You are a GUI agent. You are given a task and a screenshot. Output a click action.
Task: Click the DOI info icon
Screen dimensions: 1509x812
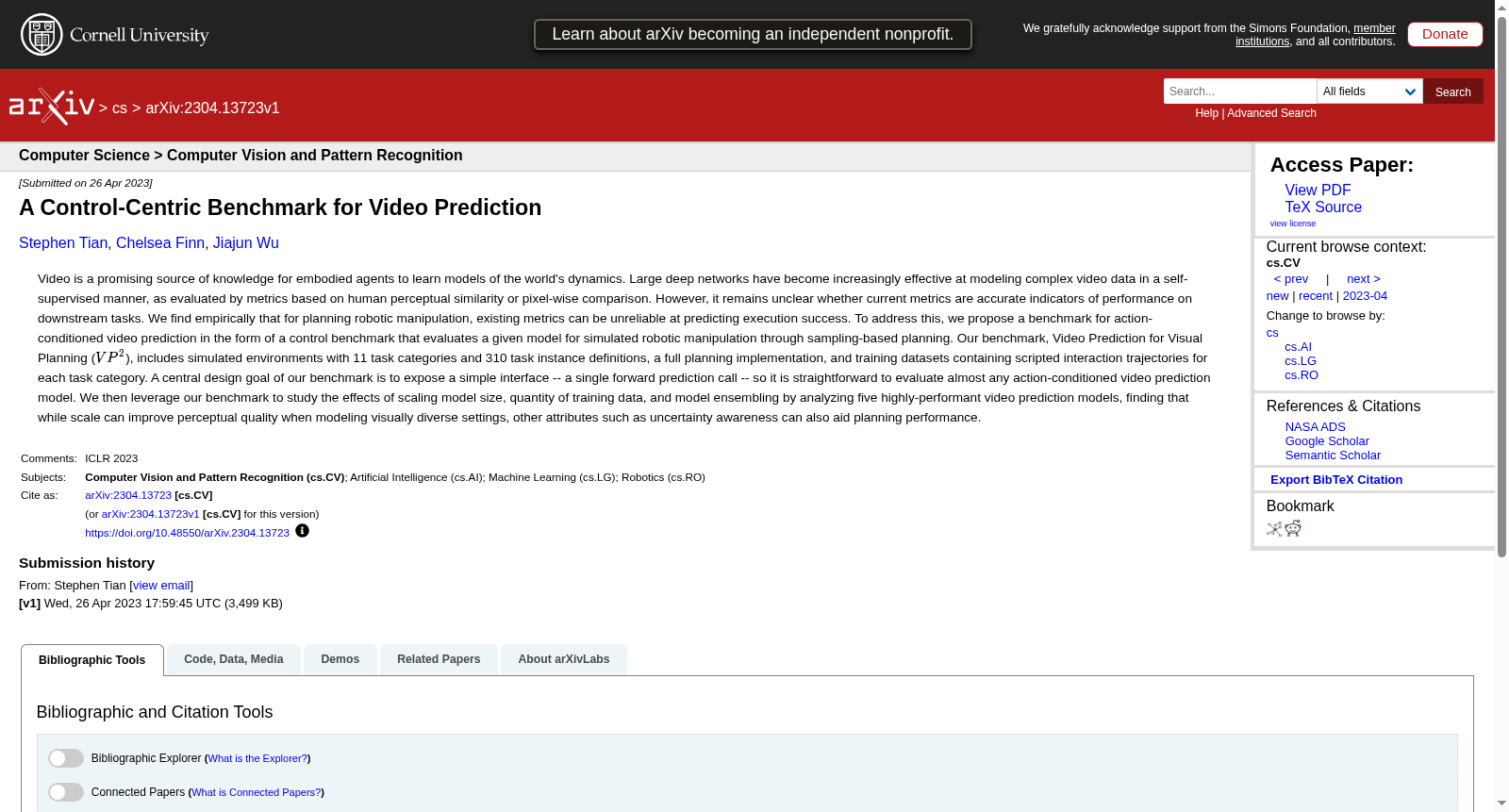(x=302, y=531)
